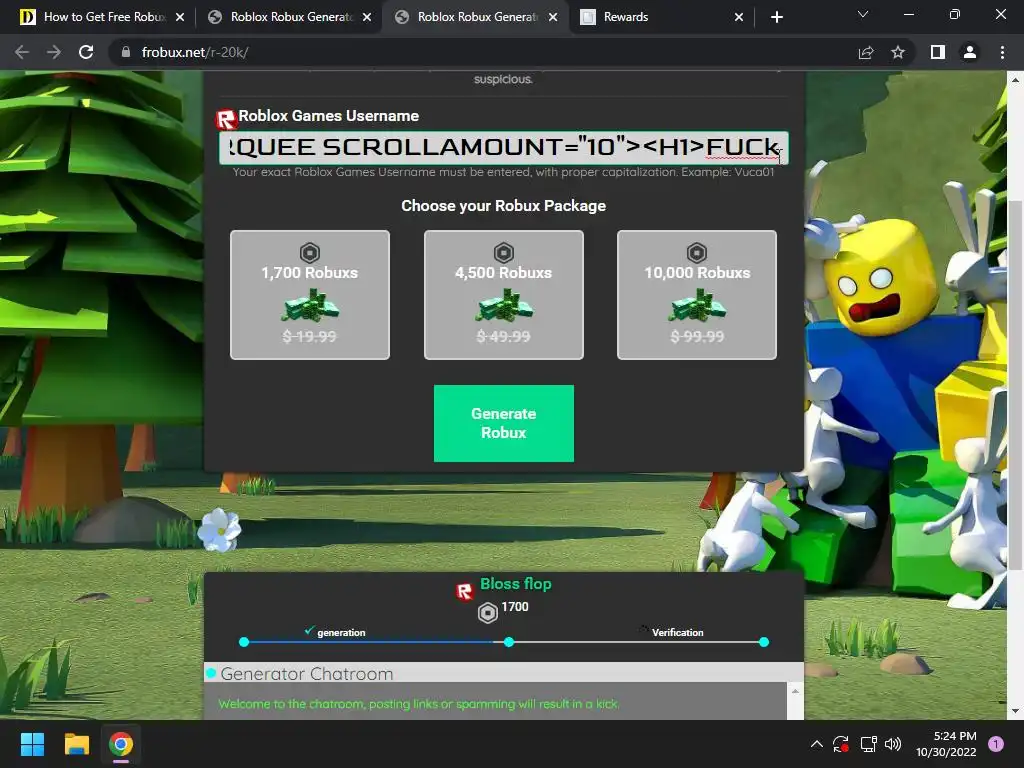Open the Windows Start menu

(x=32, y=744)
